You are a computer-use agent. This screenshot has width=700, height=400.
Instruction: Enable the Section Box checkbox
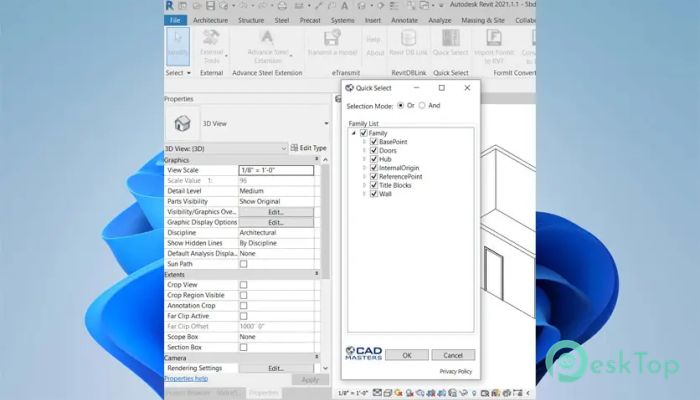(x=243, y=347)
